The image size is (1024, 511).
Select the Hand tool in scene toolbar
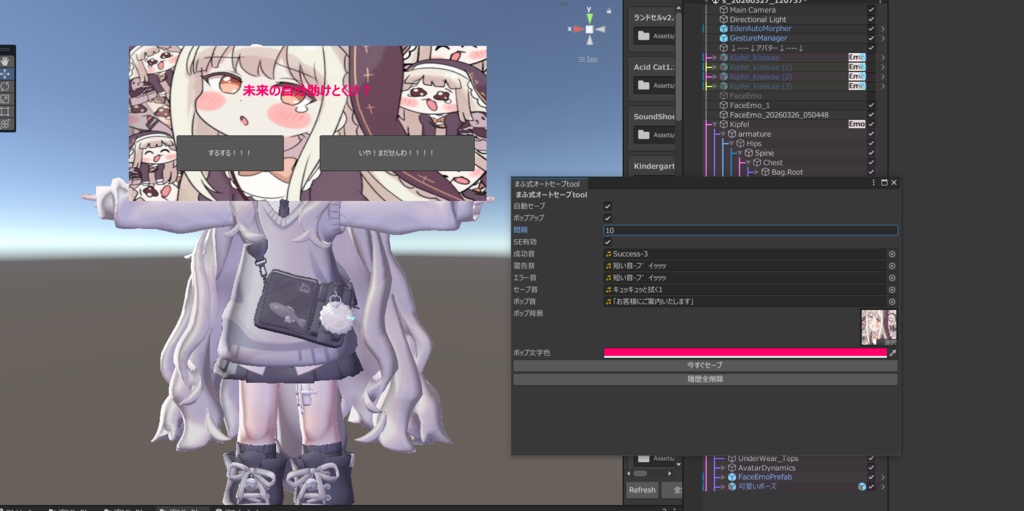pos(5,61)
